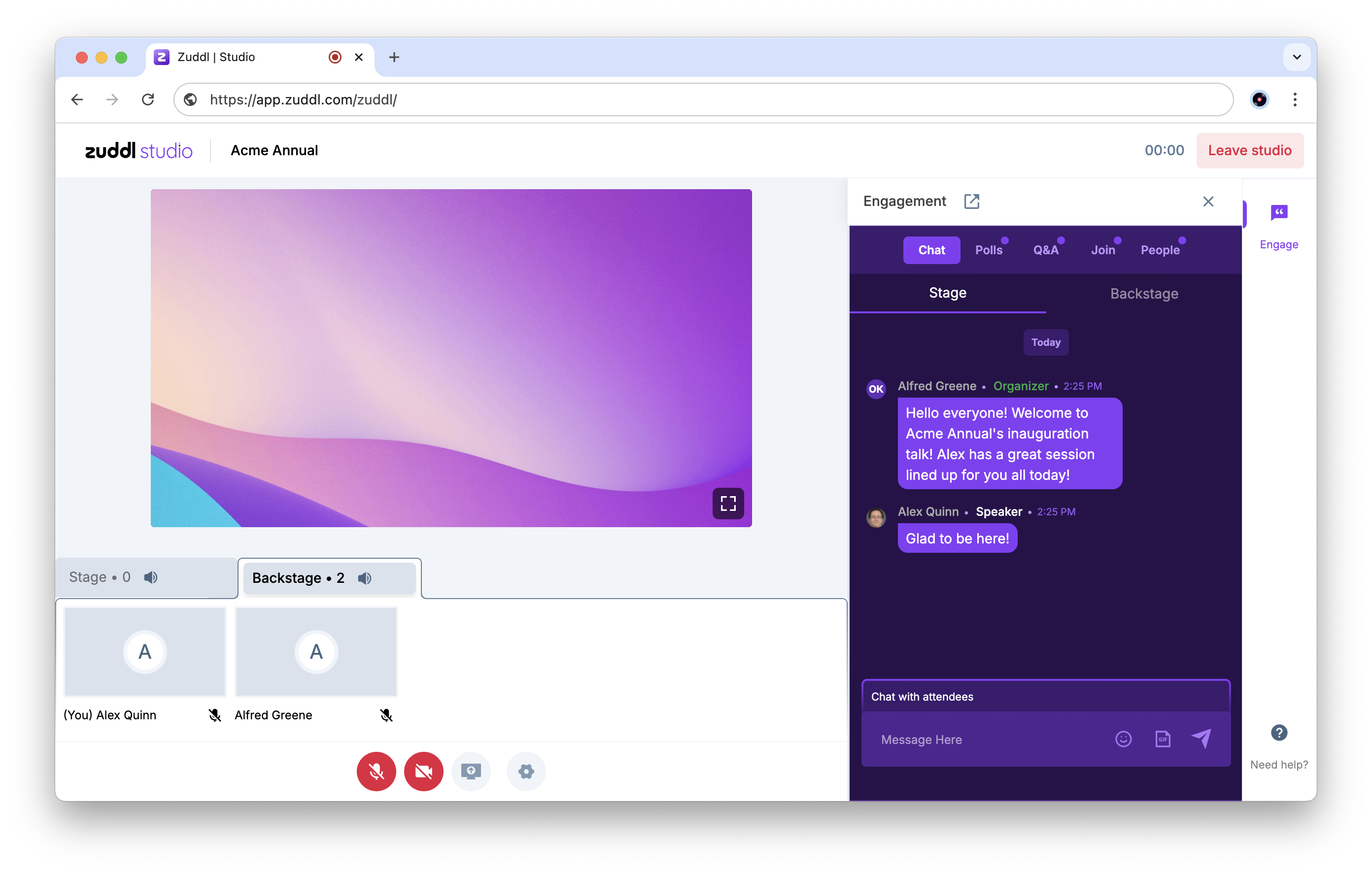Viewport: 1372px width, 874px height.
Task: Pop out the Engagement panel
Action: point(972,201)
